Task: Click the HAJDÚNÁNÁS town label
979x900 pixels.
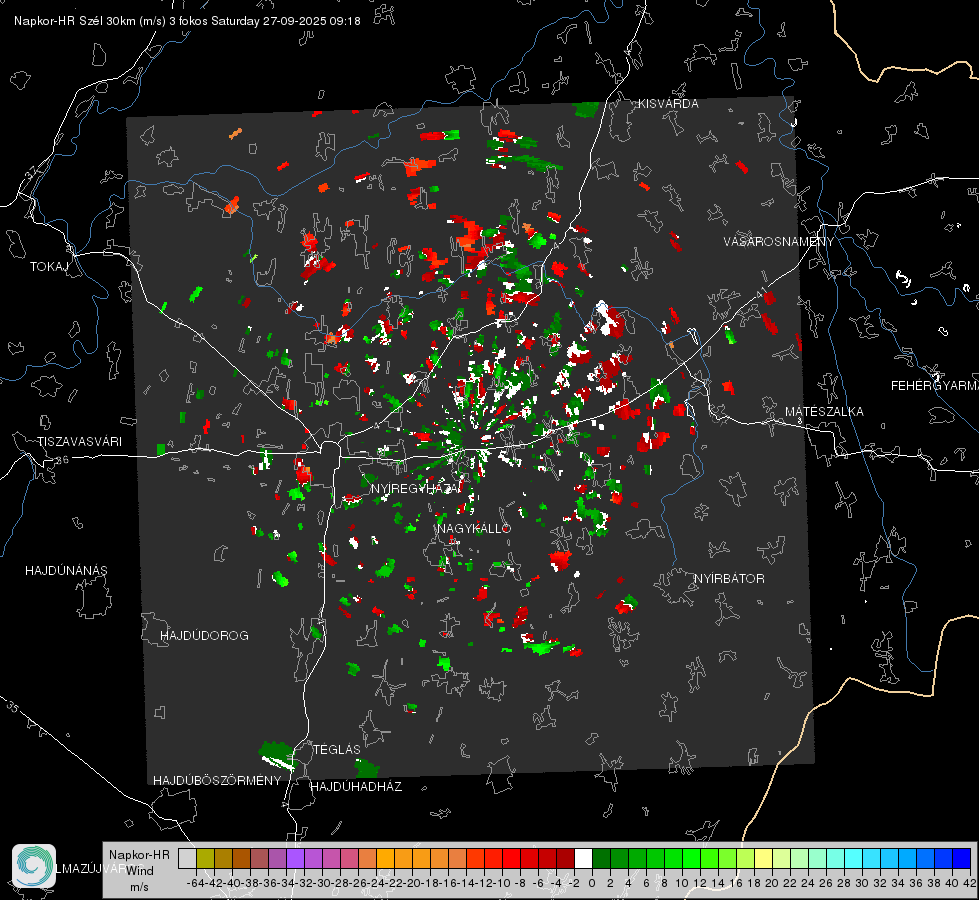Action: 66,571
